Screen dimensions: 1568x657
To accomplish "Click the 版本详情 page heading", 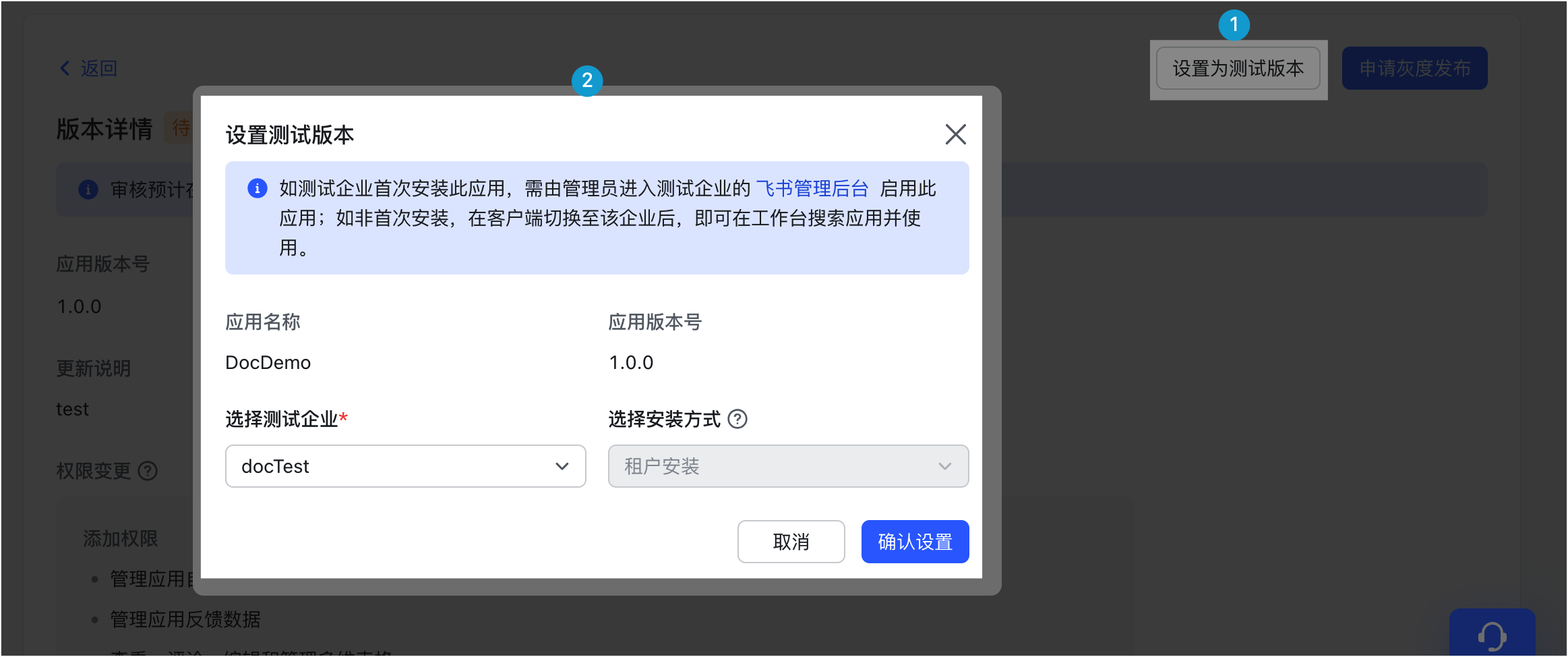I will tap(104, 129).
